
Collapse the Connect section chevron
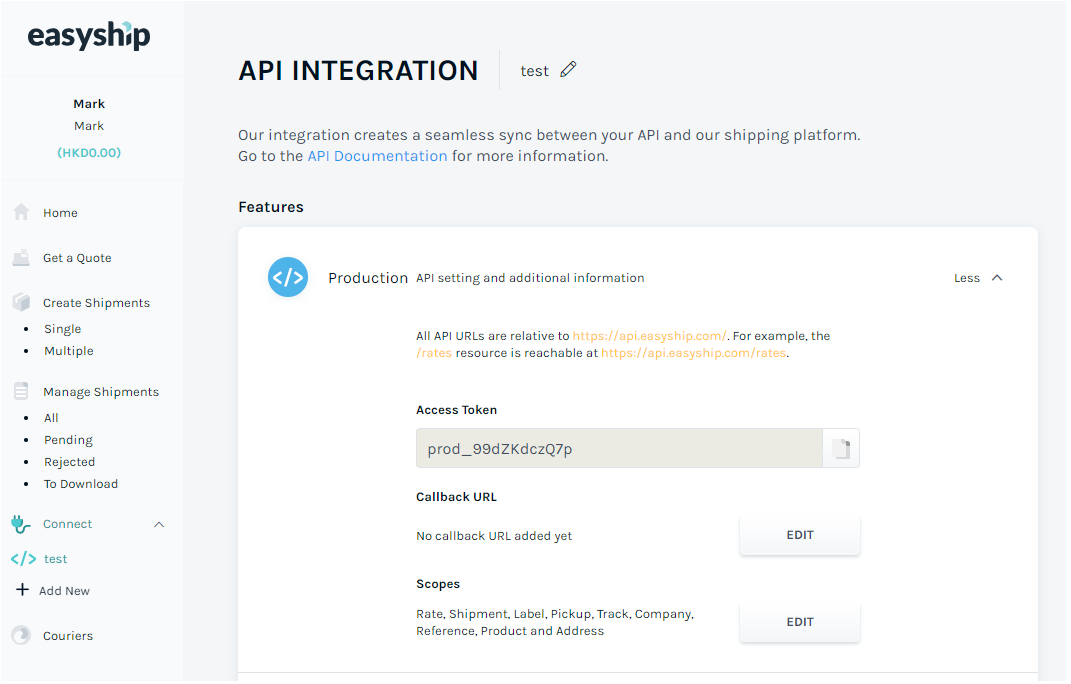(x=159, y=524)
